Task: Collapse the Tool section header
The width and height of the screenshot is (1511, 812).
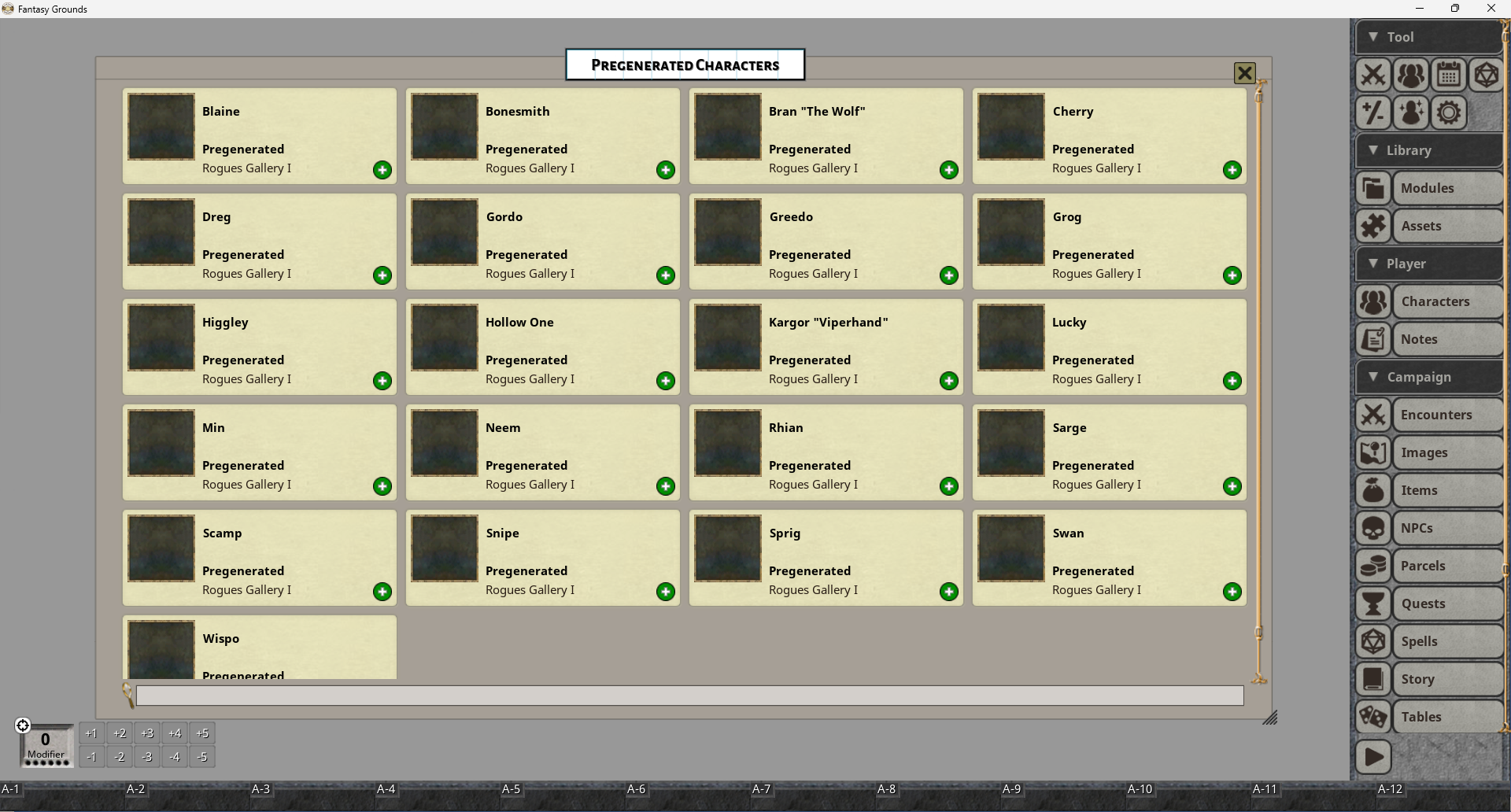Action: point(1429,37)
